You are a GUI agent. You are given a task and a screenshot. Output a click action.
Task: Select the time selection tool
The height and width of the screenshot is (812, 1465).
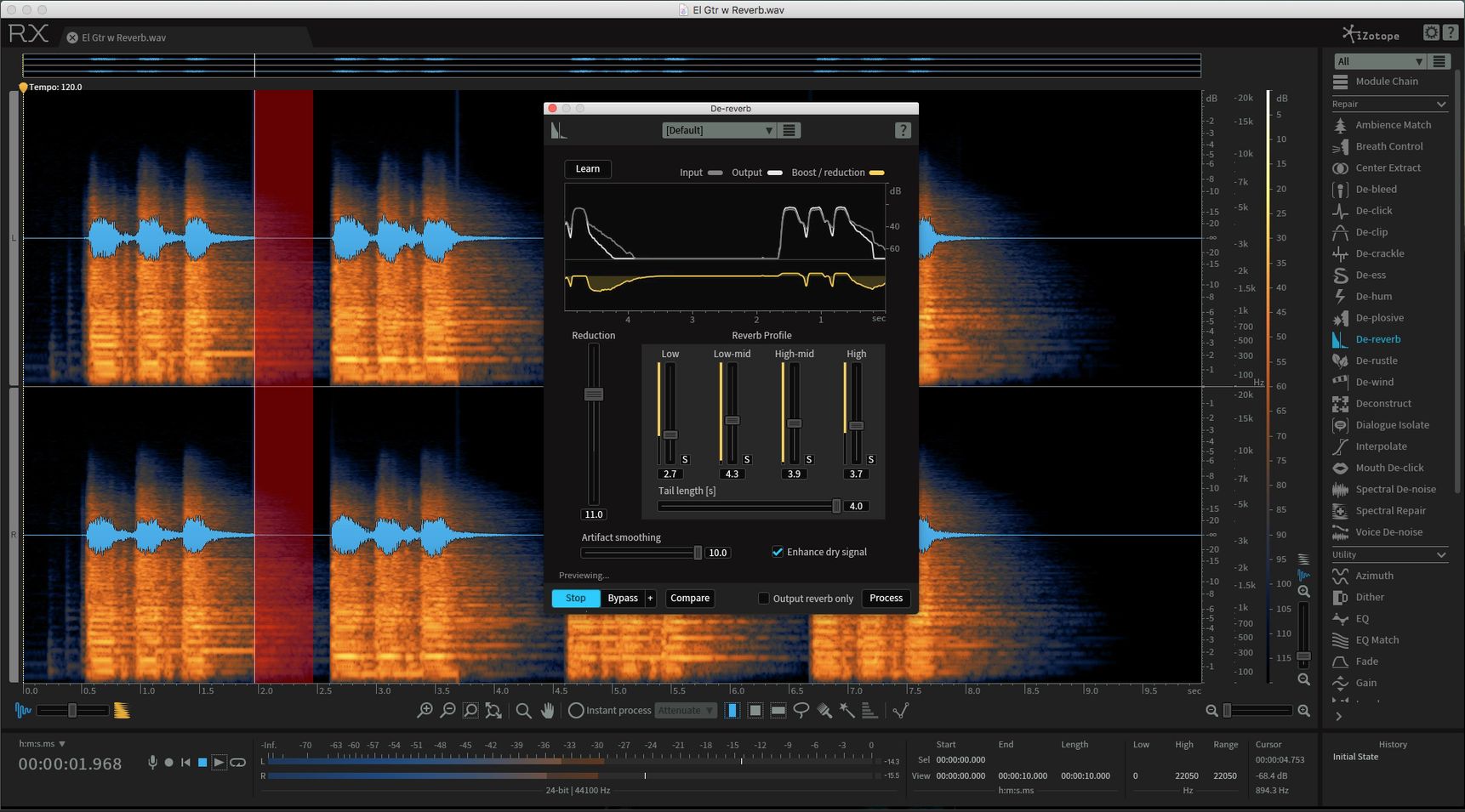pyautogui.click(x=732, y=710)
